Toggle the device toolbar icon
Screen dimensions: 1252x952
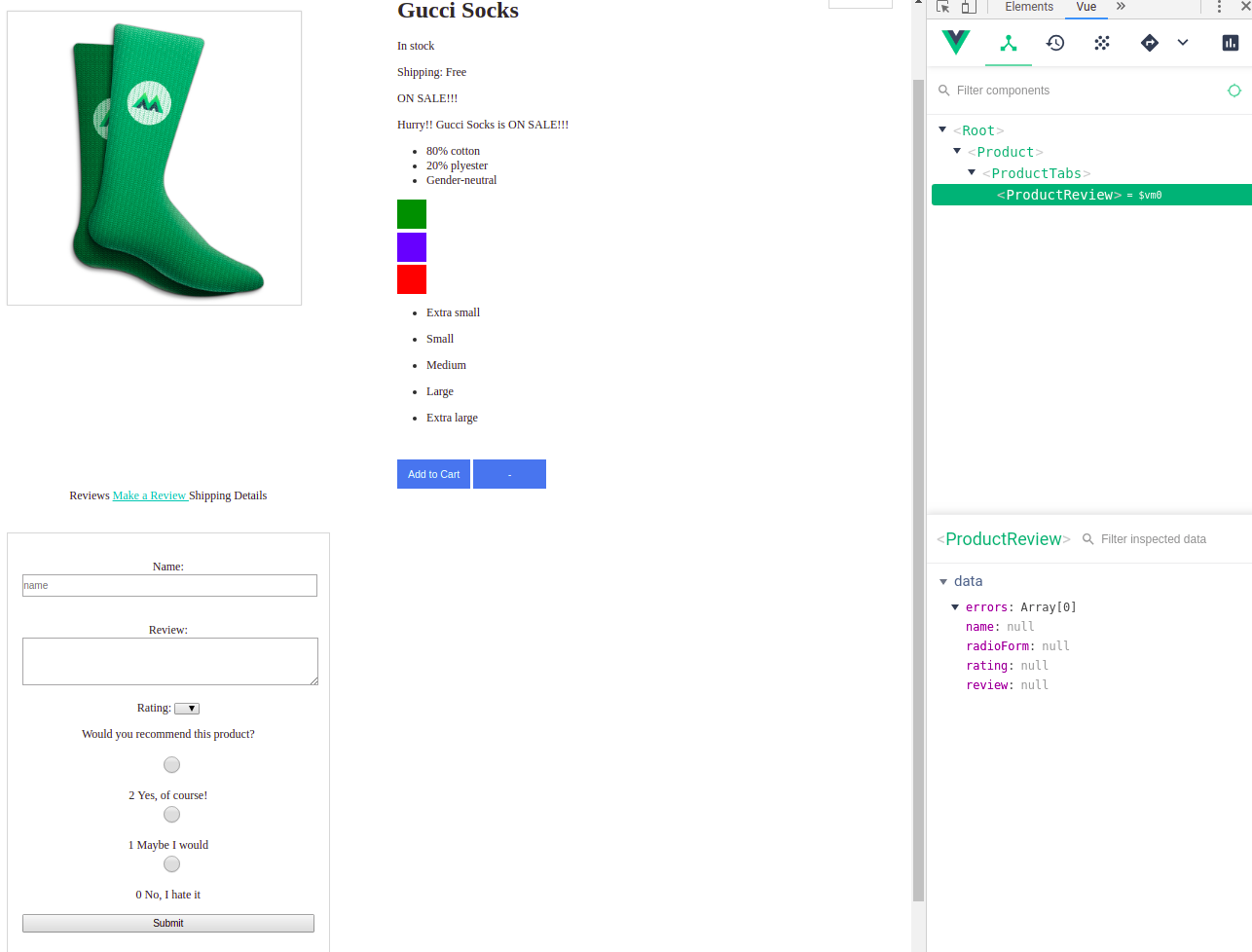click(x=969, y=7)
